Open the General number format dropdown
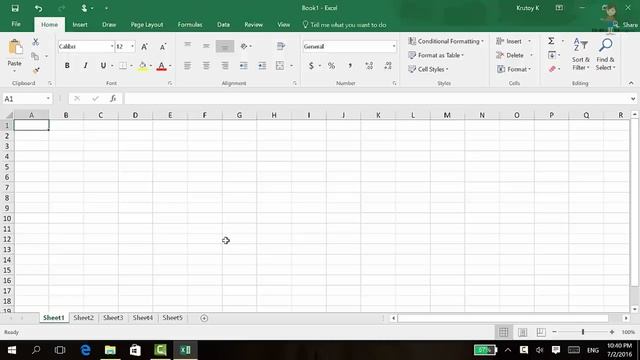Image resolution: width=640 pixels, height=360 pixels. click(393, 47)
